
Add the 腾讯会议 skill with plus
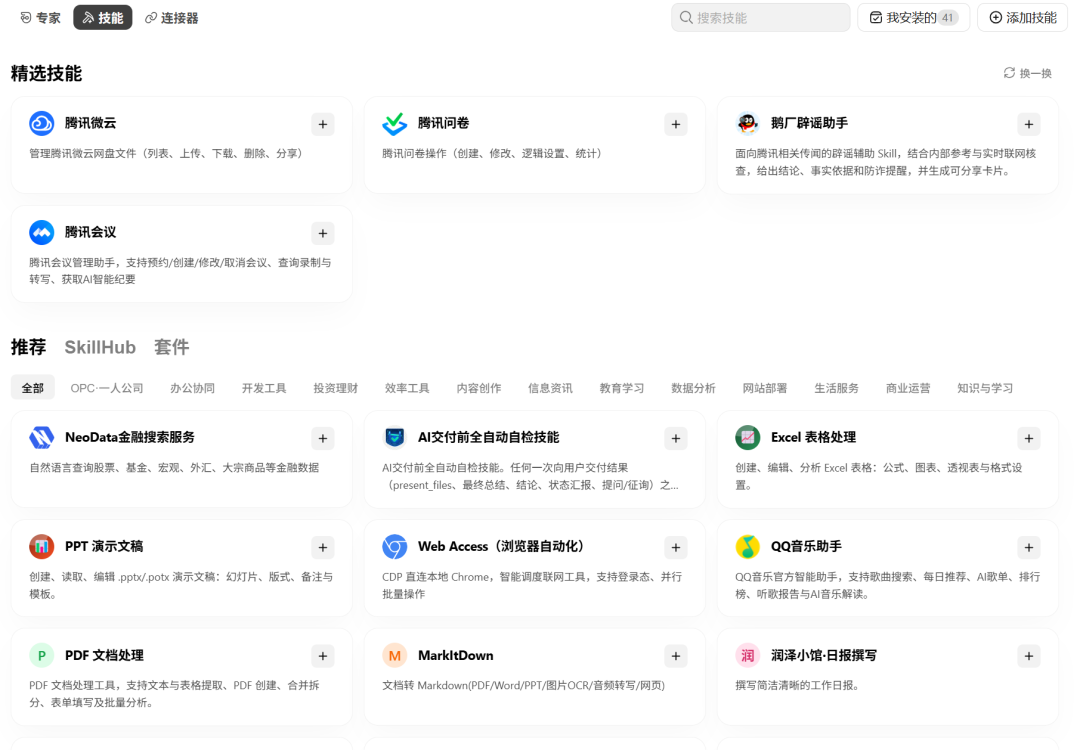point(322,233)
